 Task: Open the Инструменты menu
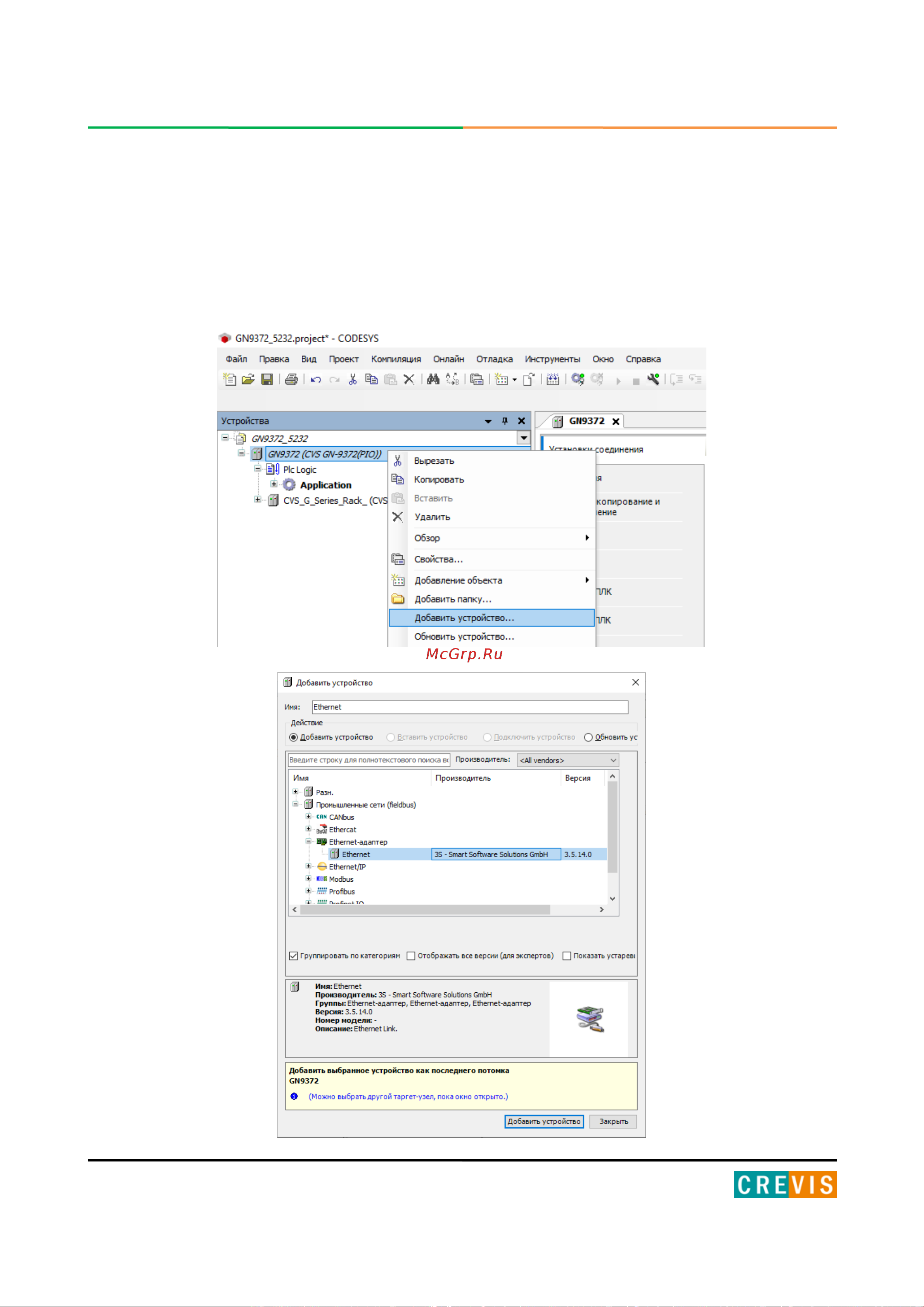[x=552, y=359]
